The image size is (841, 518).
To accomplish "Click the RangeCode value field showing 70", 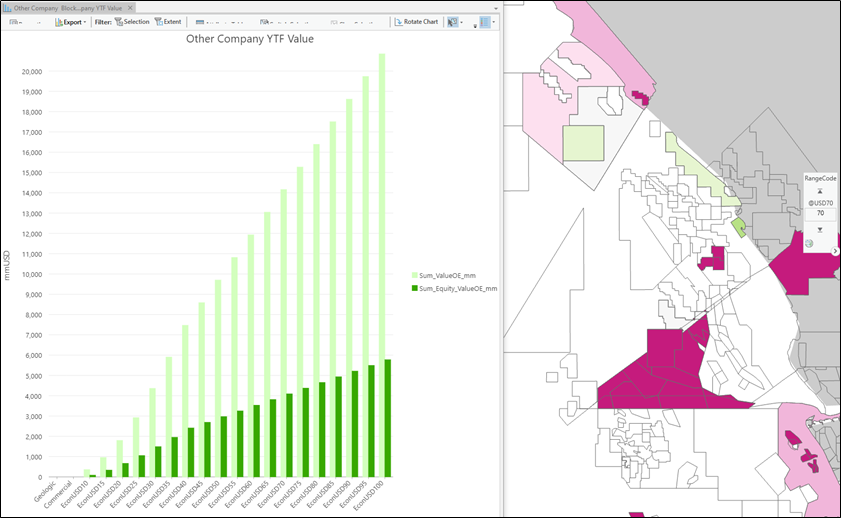I will [x=820, y=213].
